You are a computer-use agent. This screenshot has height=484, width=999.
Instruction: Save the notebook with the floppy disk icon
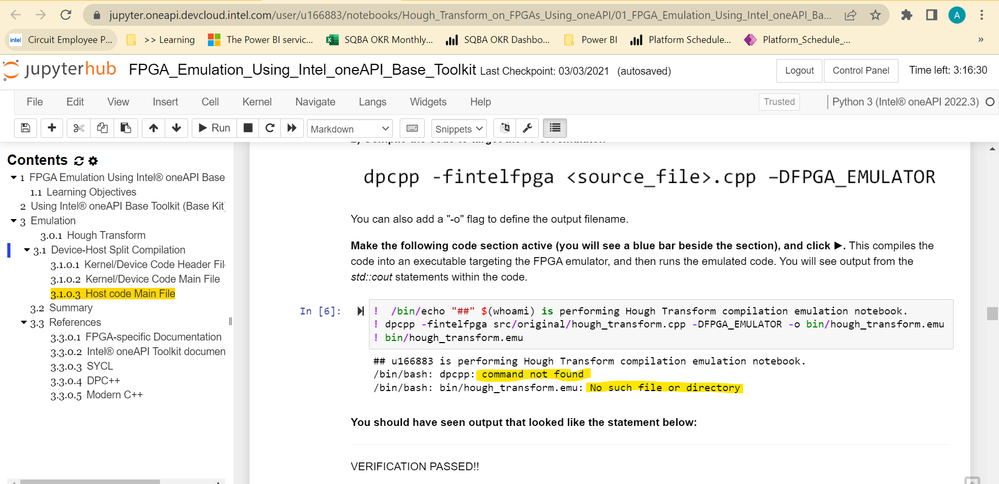[25, 128]
